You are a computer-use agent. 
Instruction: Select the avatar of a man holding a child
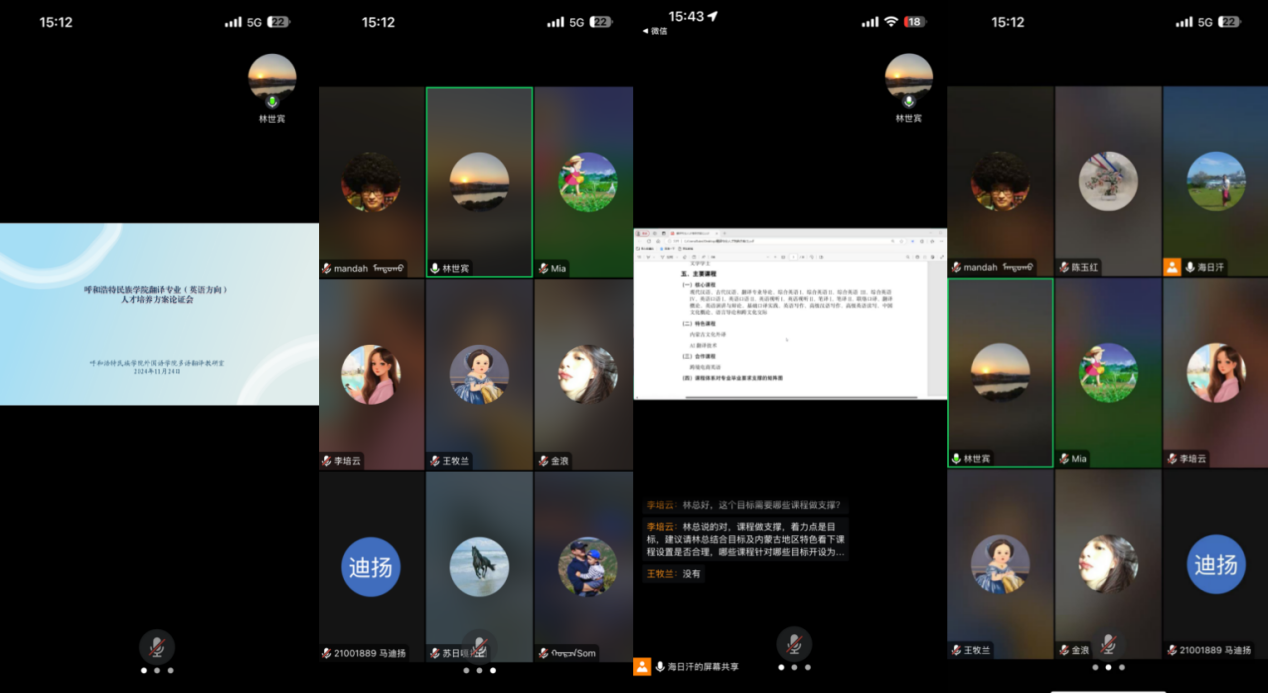pyautogui.click(x=587, y=566)
